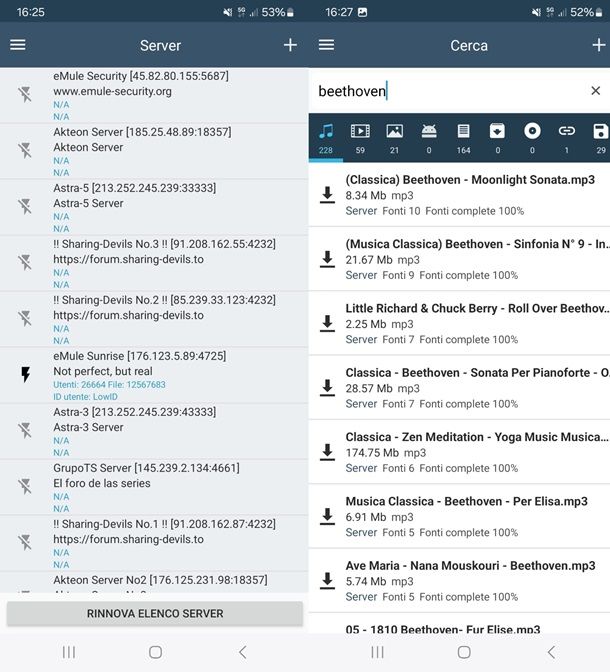Select the disk category tab with 29 results
Image resolution: width=610 pixels, height=672 pixels.
pos(601,138)
